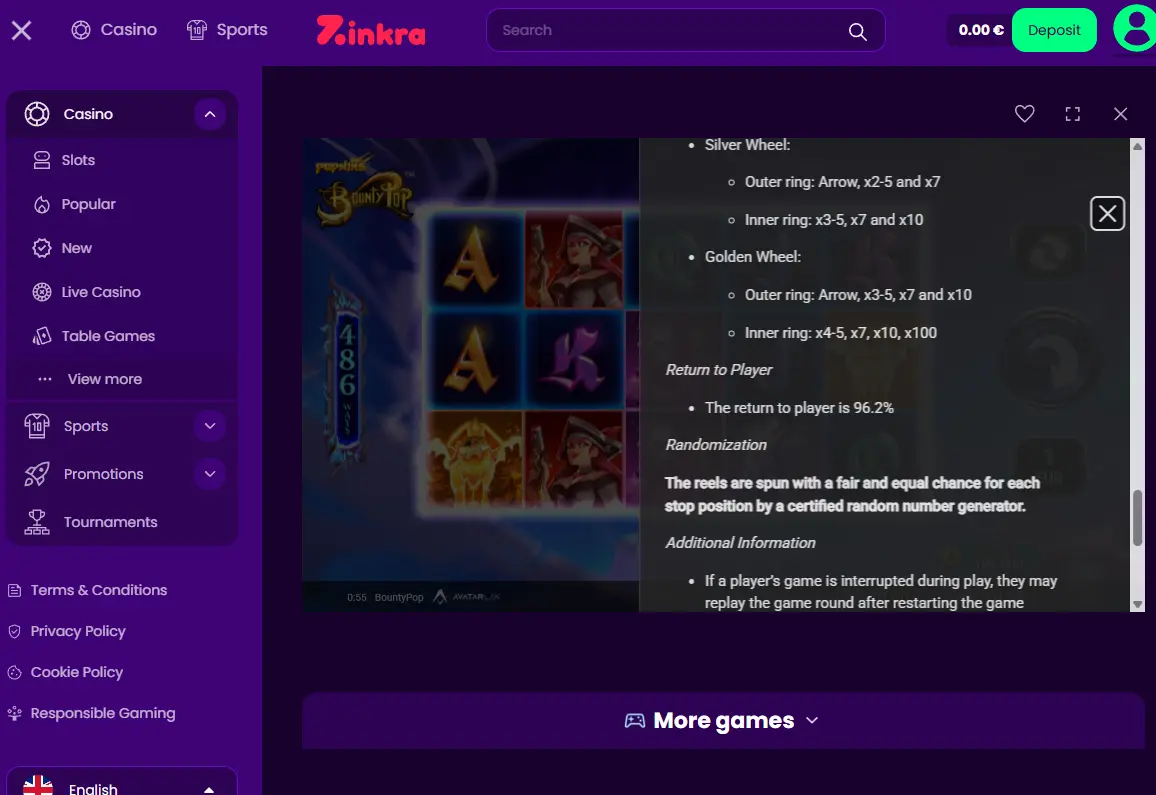The image size is (1156, 795).
Task: Click the search magnifier icon
Action: pos(857,31)
